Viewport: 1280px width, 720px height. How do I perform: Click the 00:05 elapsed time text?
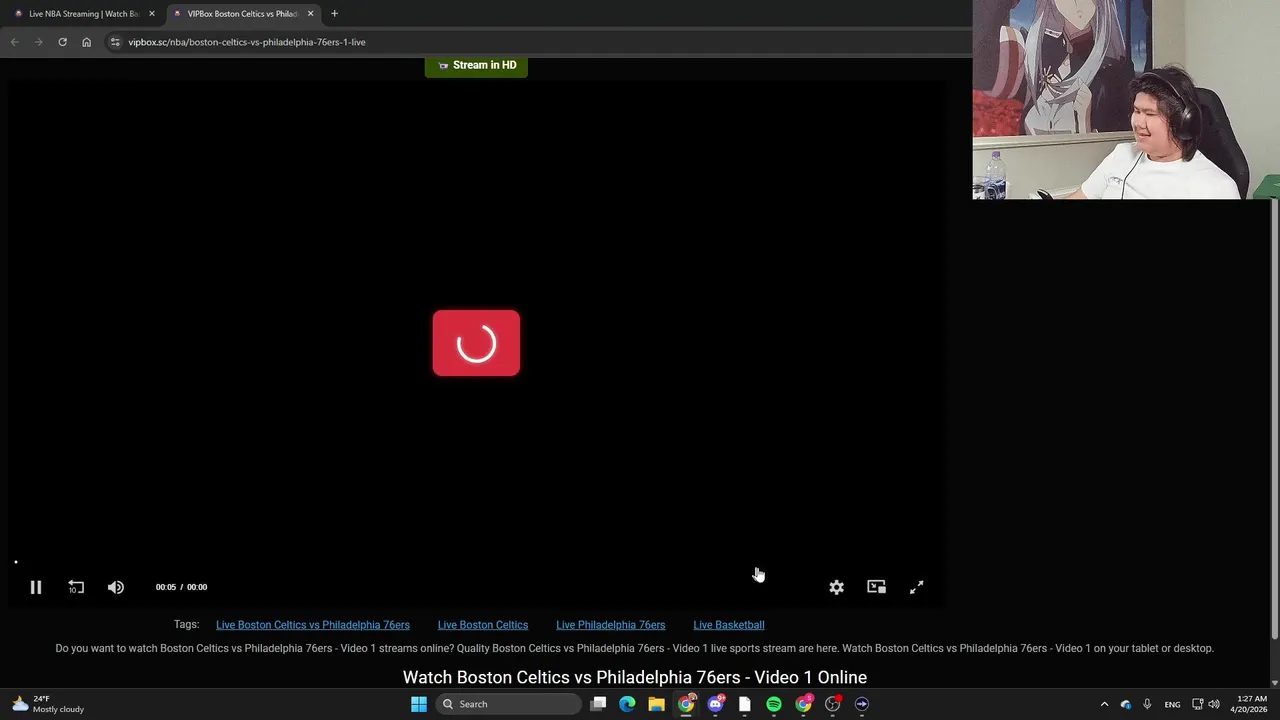(165, 587)
